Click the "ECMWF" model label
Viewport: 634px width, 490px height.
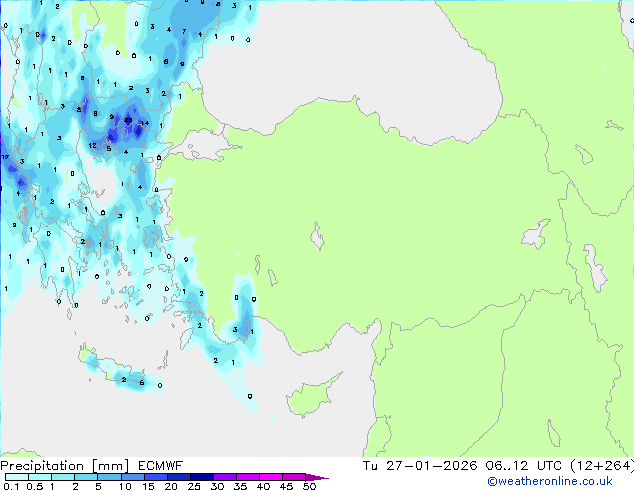pyautogui.click(x=161, y=466)
